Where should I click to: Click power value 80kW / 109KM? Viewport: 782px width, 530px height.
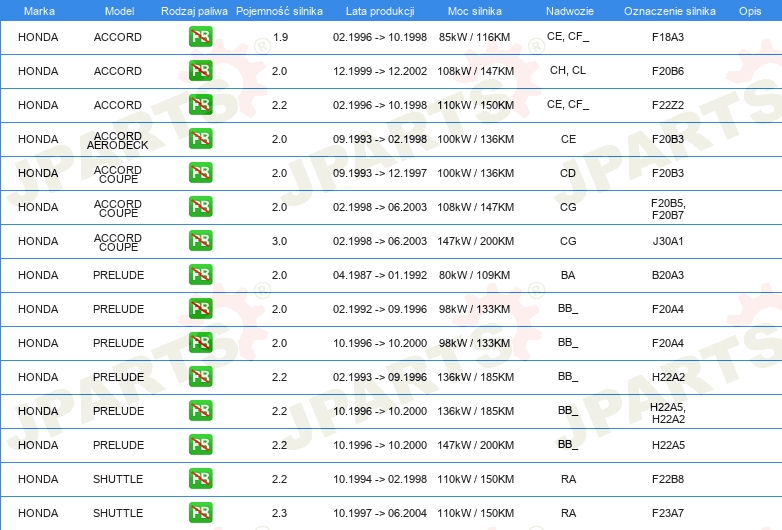[x=475, y=275]
